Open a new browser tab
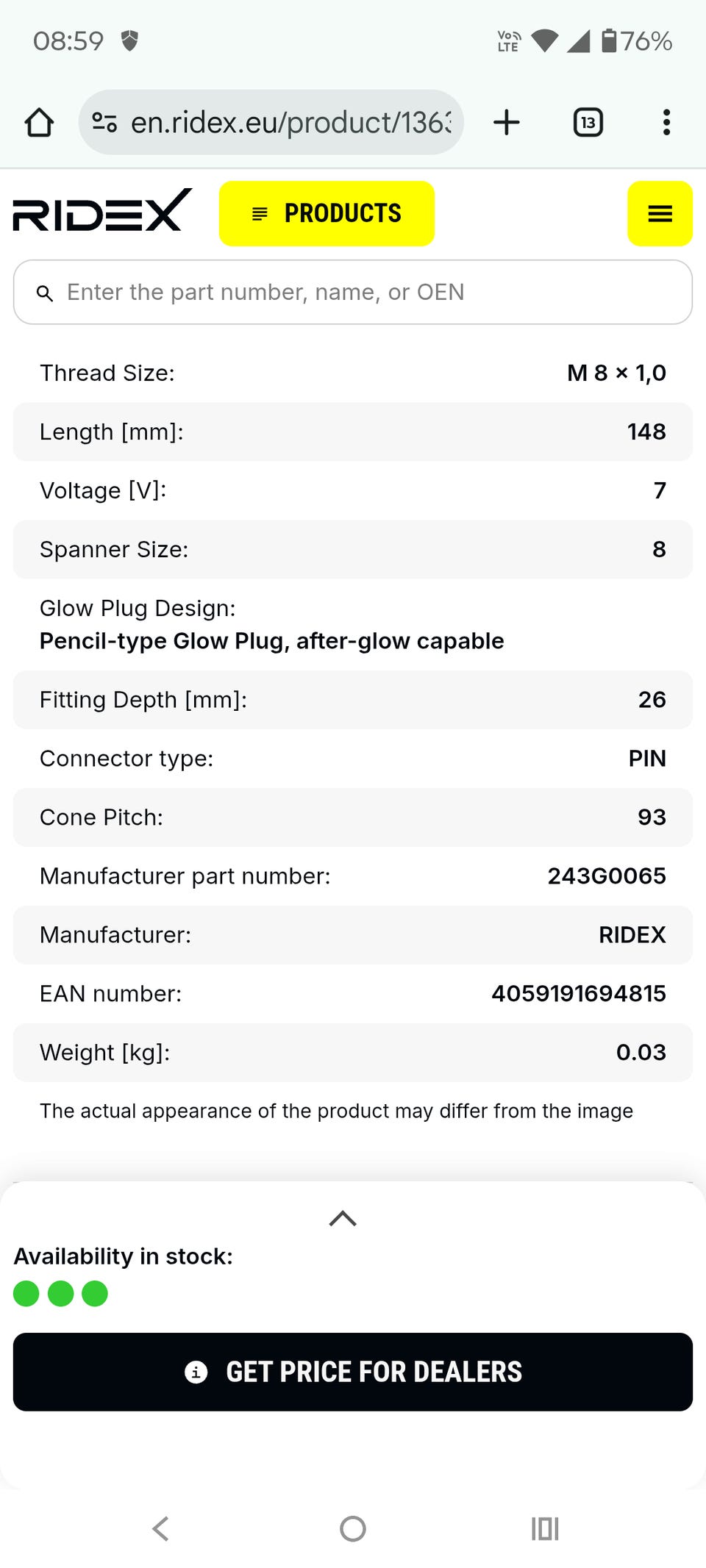Viewport: 706px width, 1568px height. click(x=506, y=123)
